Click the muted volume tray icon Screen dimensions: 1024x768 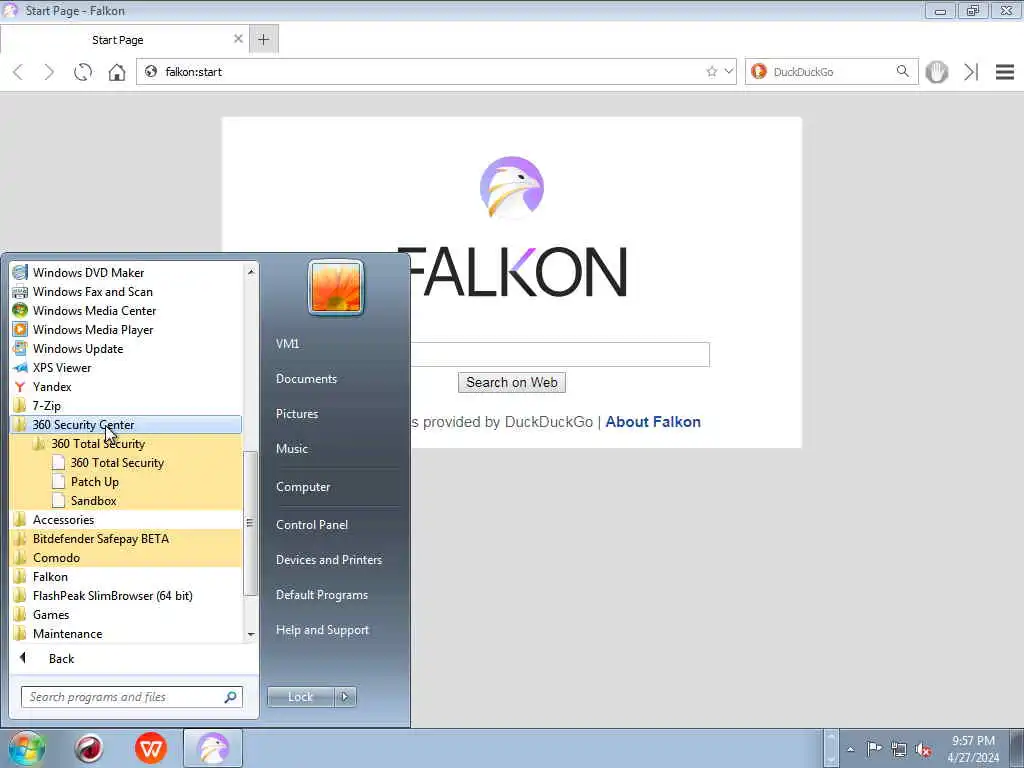click(x=923, y=749)
